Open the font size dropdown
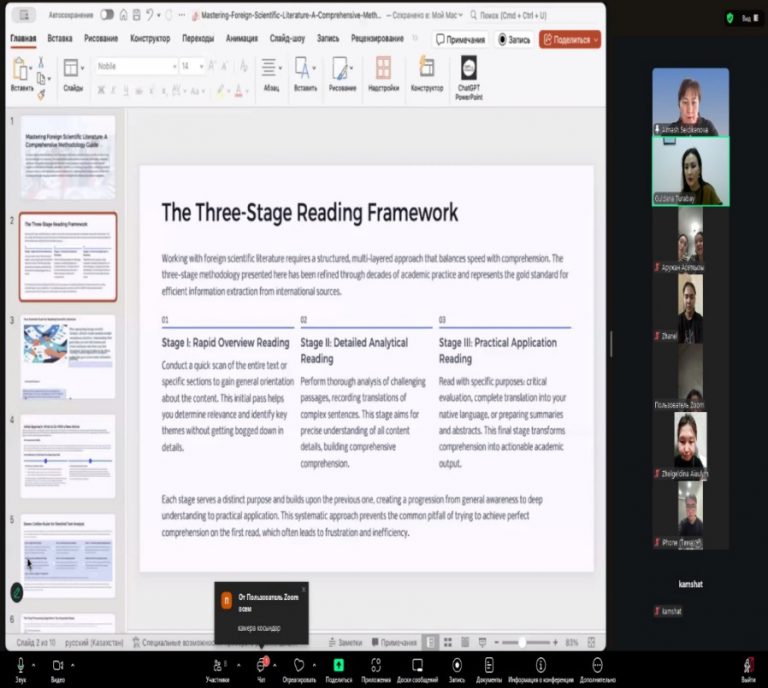 [200, 66]
